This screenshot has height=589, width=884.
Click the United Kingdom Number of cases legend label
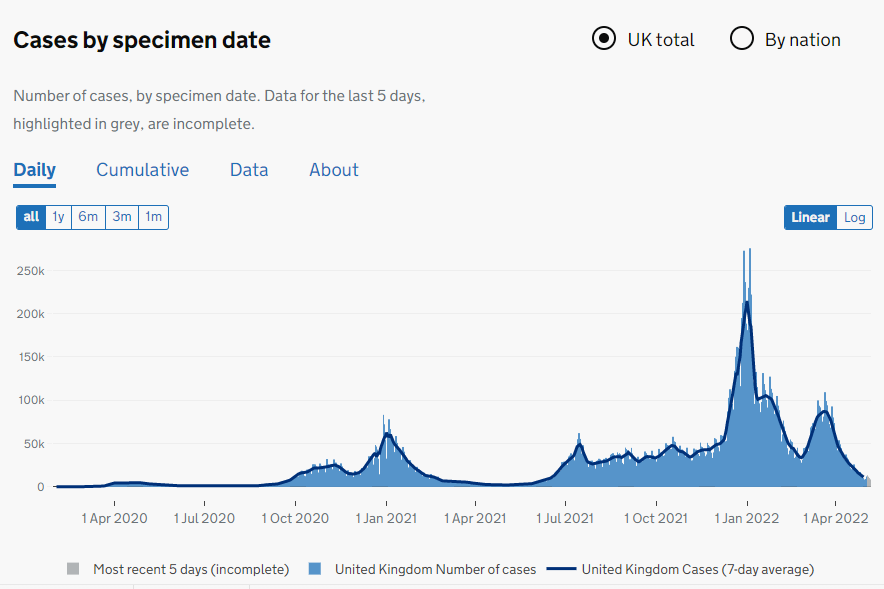(x=435, y=569)
